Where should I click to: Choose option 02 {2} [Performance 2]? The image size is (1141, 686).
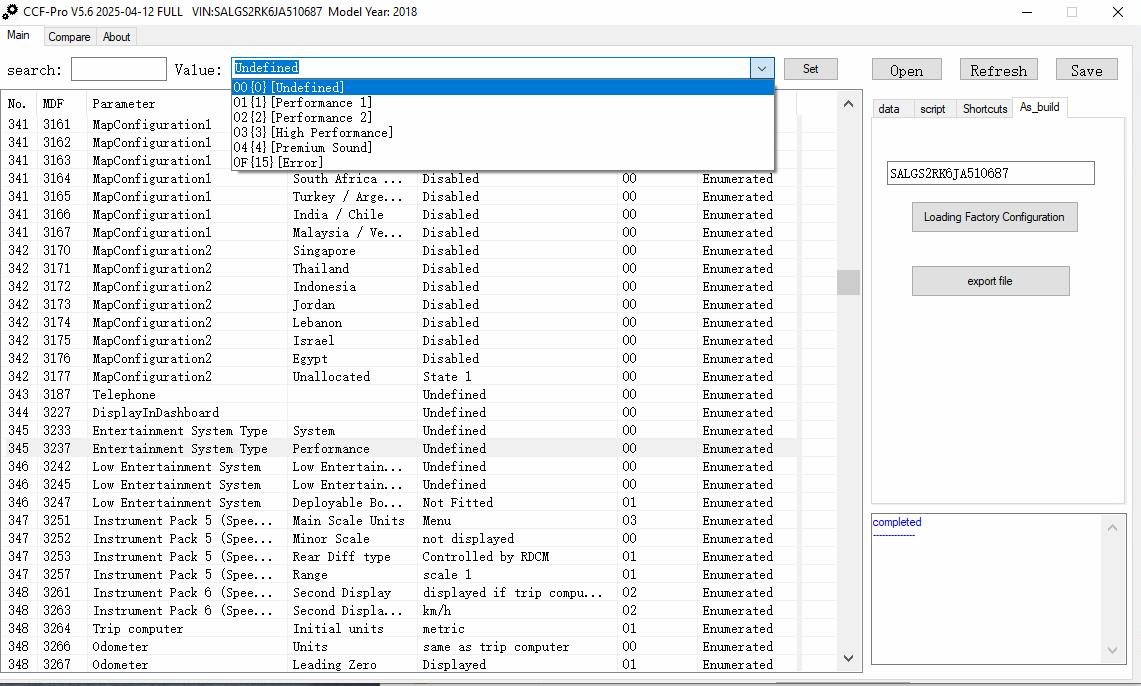pyautogui.click(x=503, y=118)
